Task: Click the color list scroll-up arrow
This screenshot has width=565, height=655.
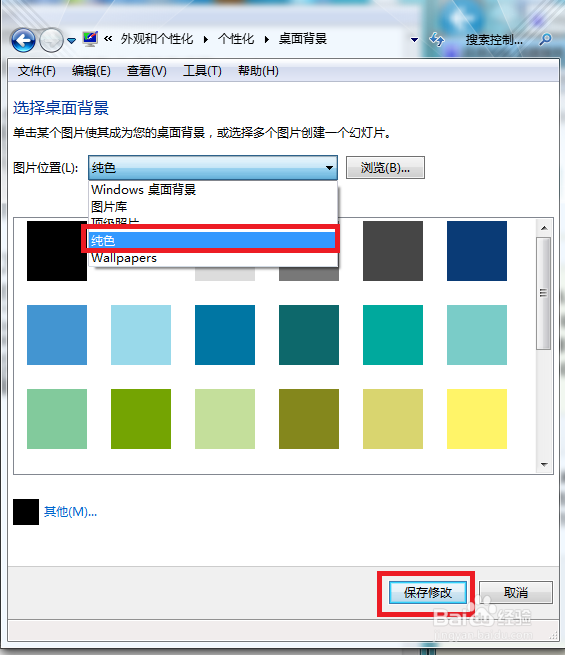Action: [544, 228]
